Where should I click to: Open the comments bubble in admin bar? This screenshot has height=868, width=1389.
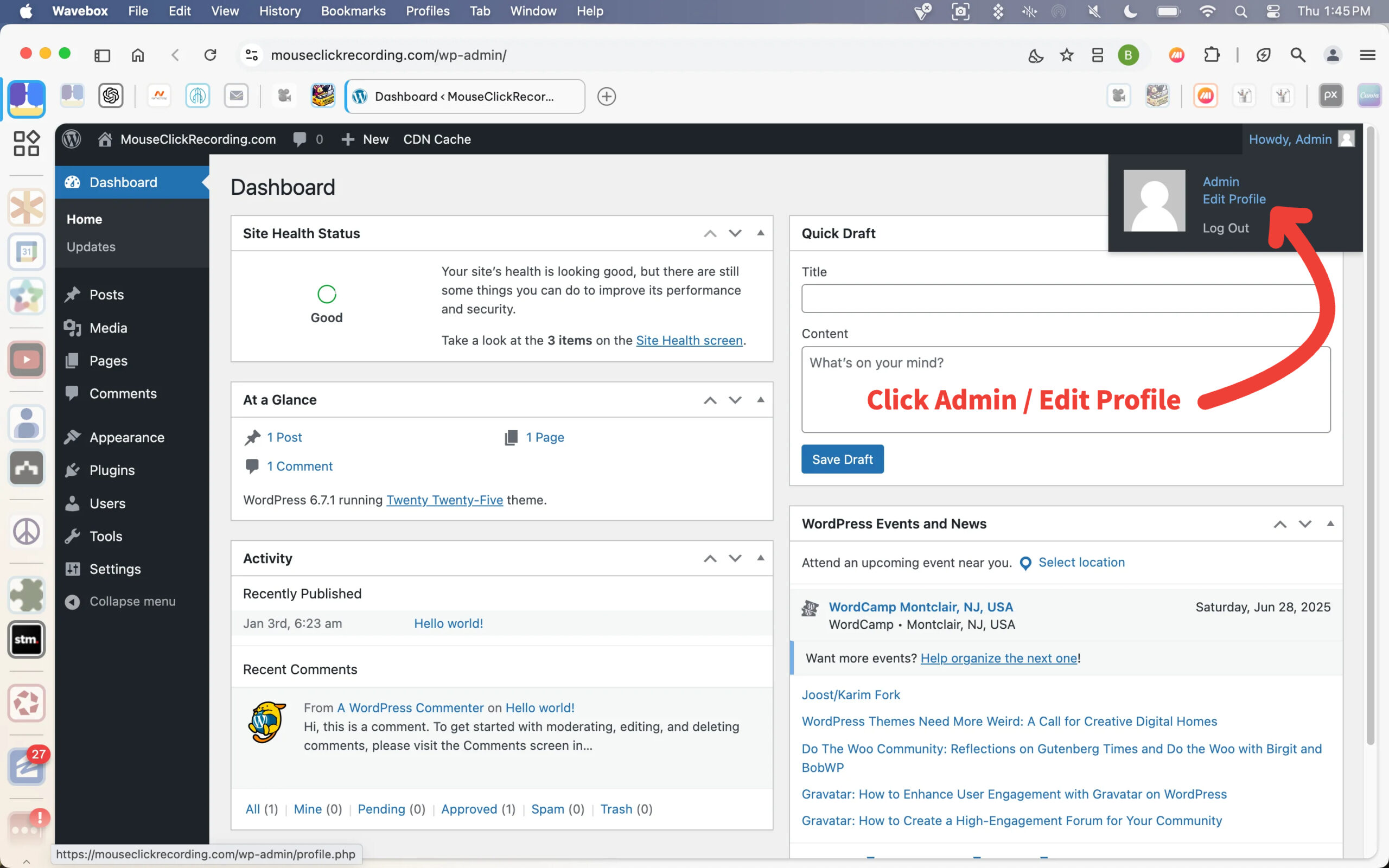[x=300, y=139]
